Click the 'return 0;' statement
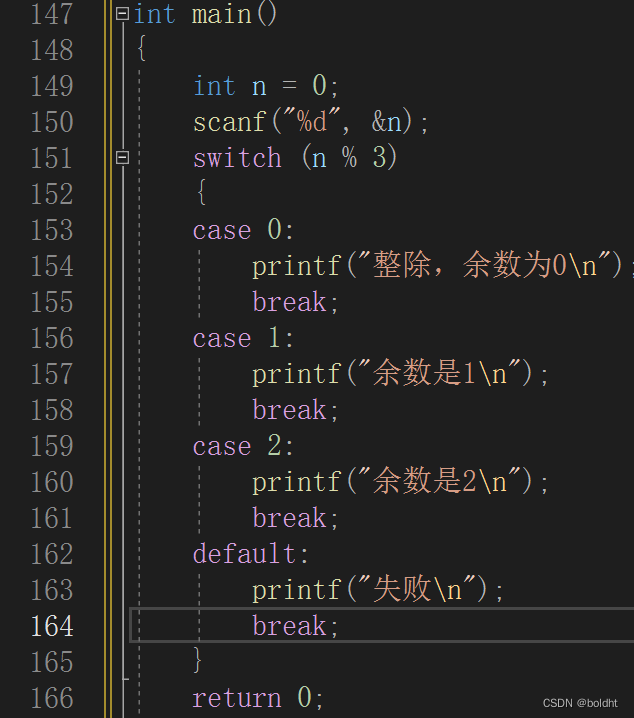Image resolution: width=634 pixels, height=718 pixels. (x=258, y=698)
